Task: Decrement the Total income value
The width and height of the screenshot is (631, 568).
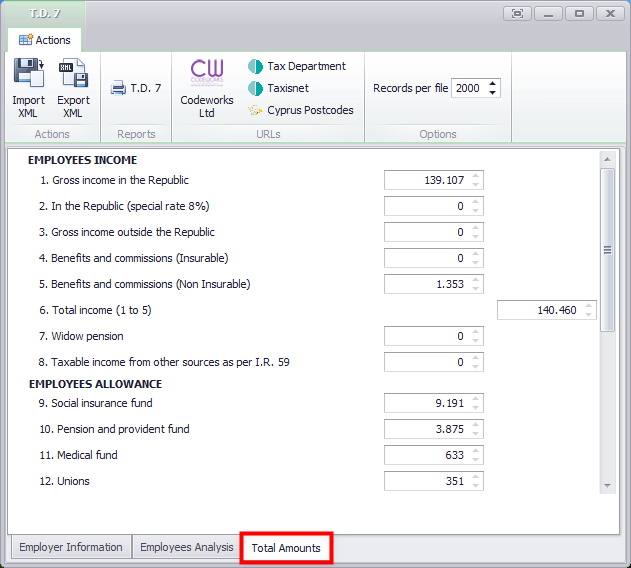Action: pos(589,314)
